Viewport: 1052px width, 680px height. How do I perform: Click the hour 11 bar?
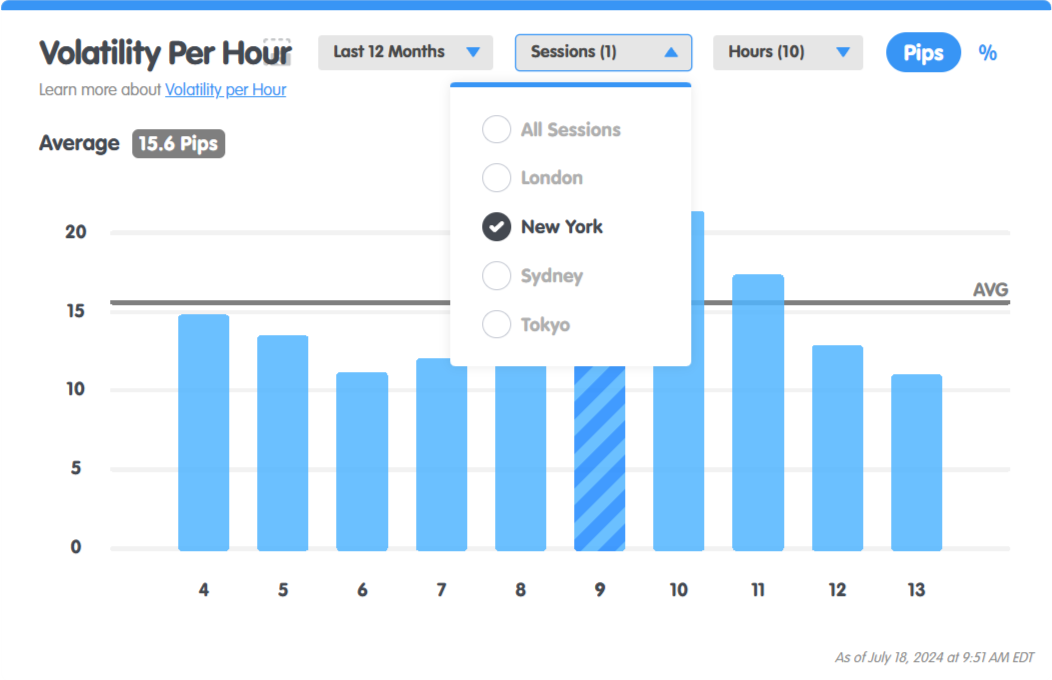click(x=758, y=412)
